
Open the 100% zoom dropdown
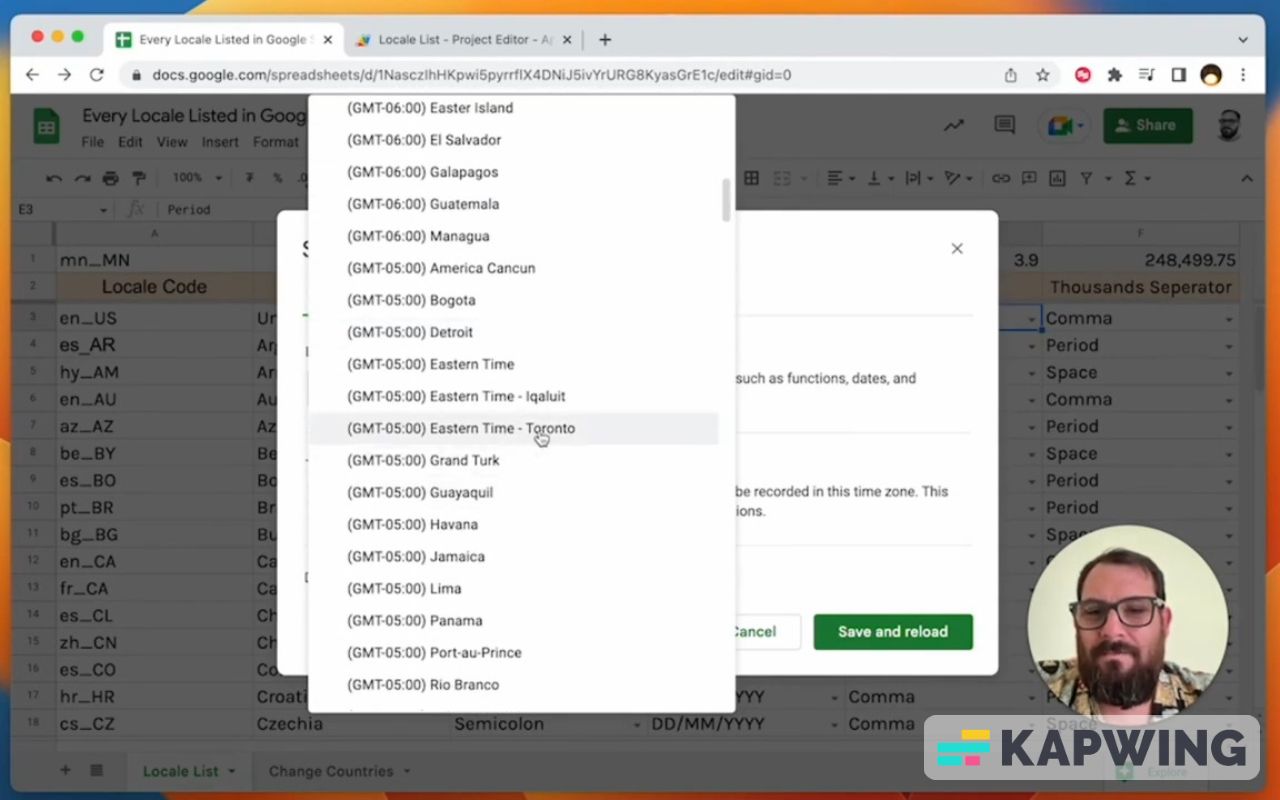197,178
